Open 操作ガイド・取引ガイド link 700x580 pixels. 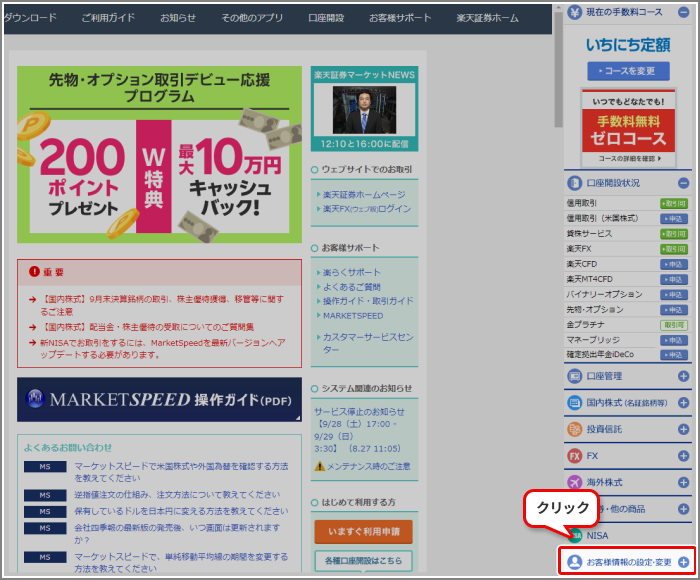[x=368, y=301]
